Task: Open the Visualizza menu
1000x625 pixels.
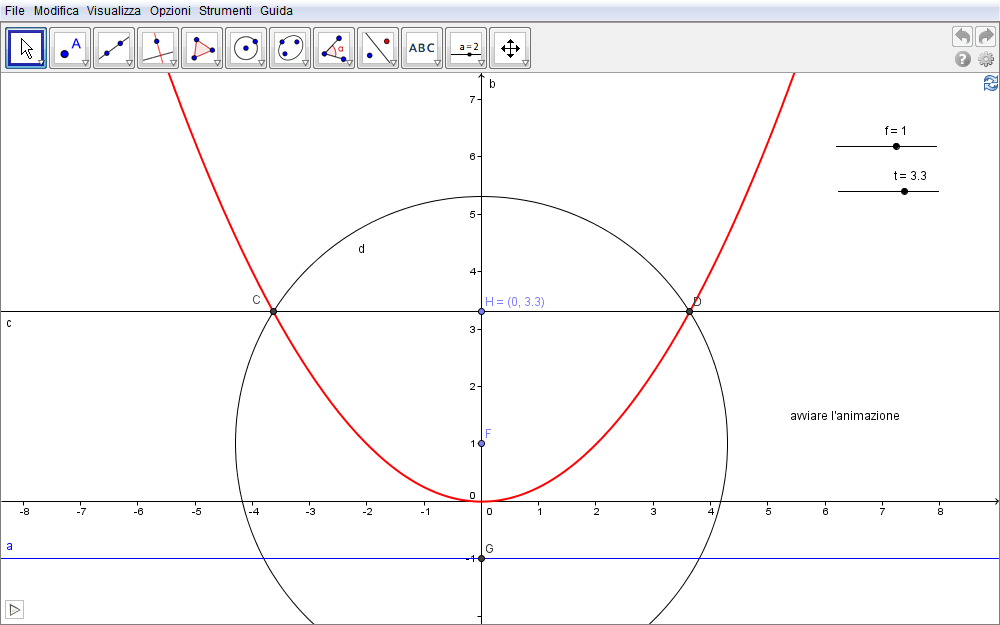Action: click(113, 11)
